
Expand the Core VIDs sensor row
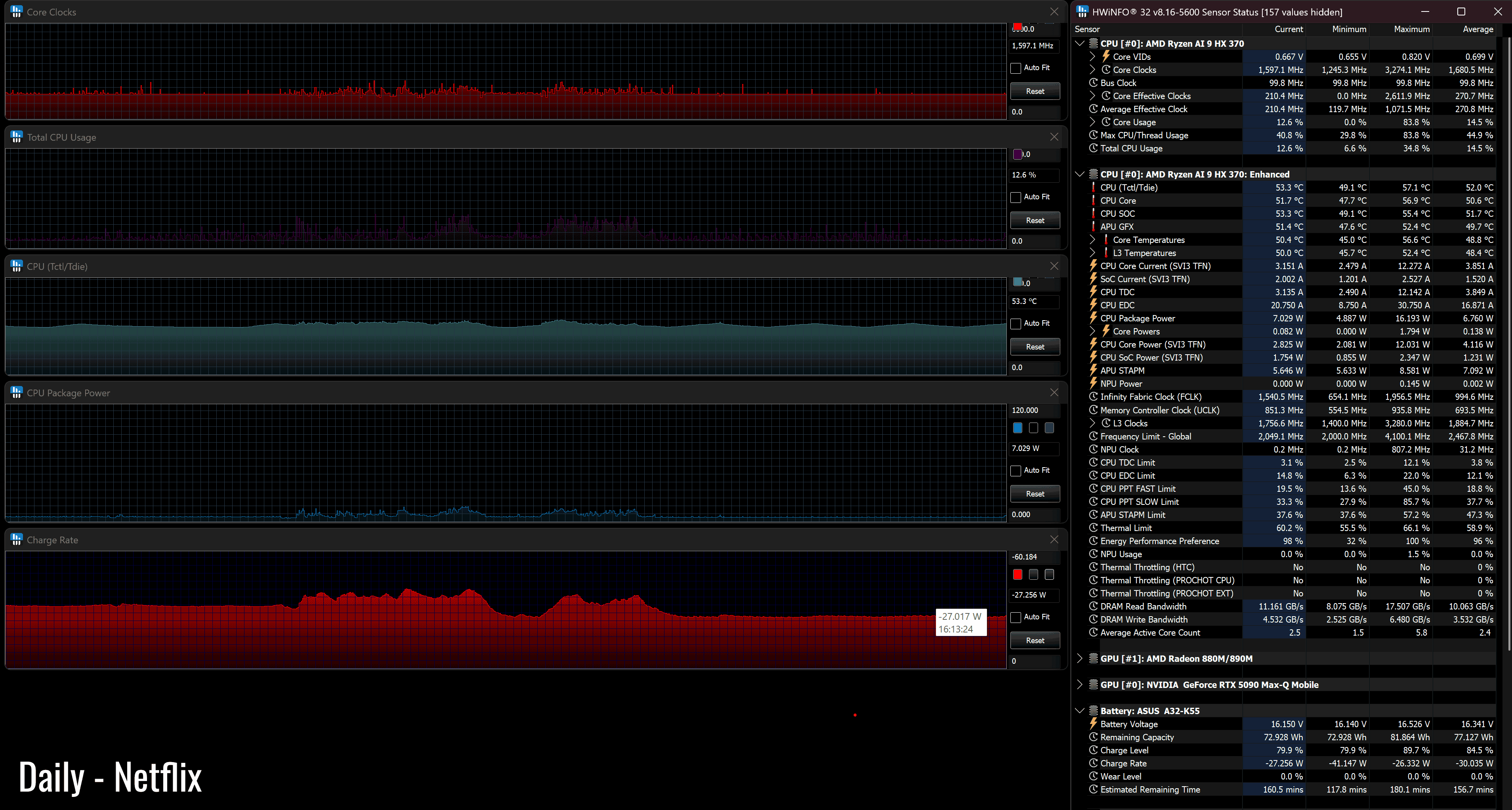pyautogui.click(x=1092, y=57)
